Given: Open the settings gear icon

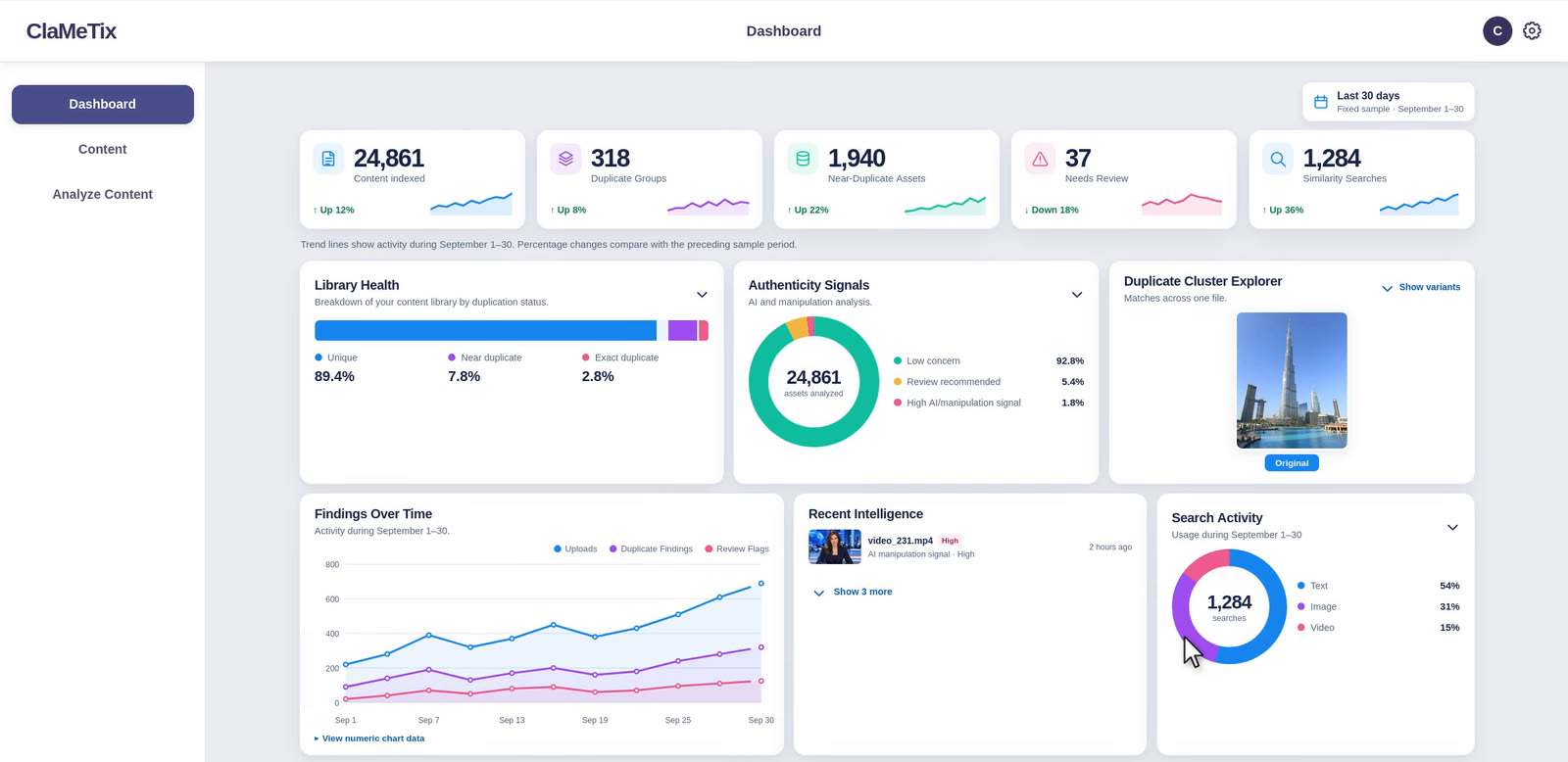Looking at the screenshot, I should pos(1532,31).
